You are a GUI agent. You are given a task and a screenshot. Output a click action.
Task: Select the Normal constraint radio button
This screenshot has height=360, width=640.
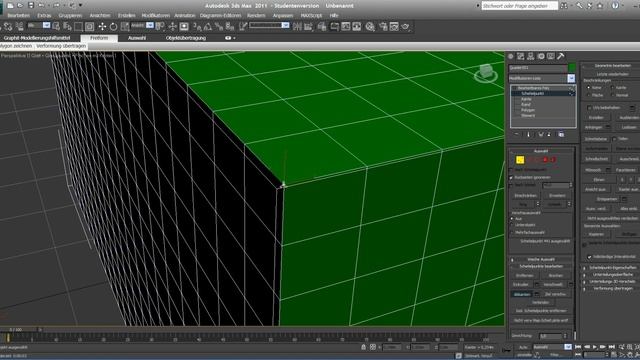(612, 95)
